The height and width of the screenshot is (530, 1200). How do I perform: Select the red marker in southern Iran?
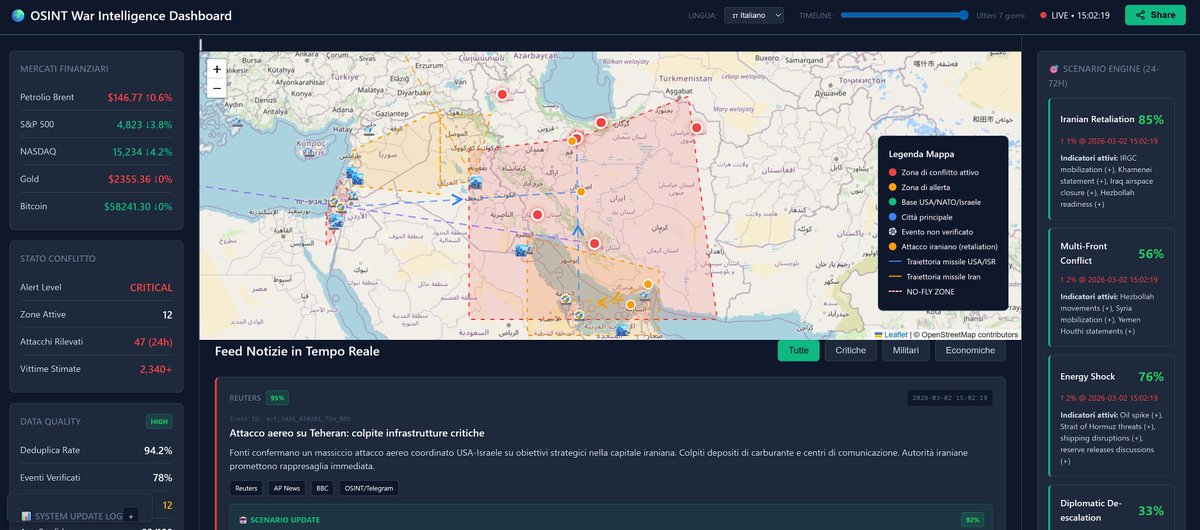[594, 243]
